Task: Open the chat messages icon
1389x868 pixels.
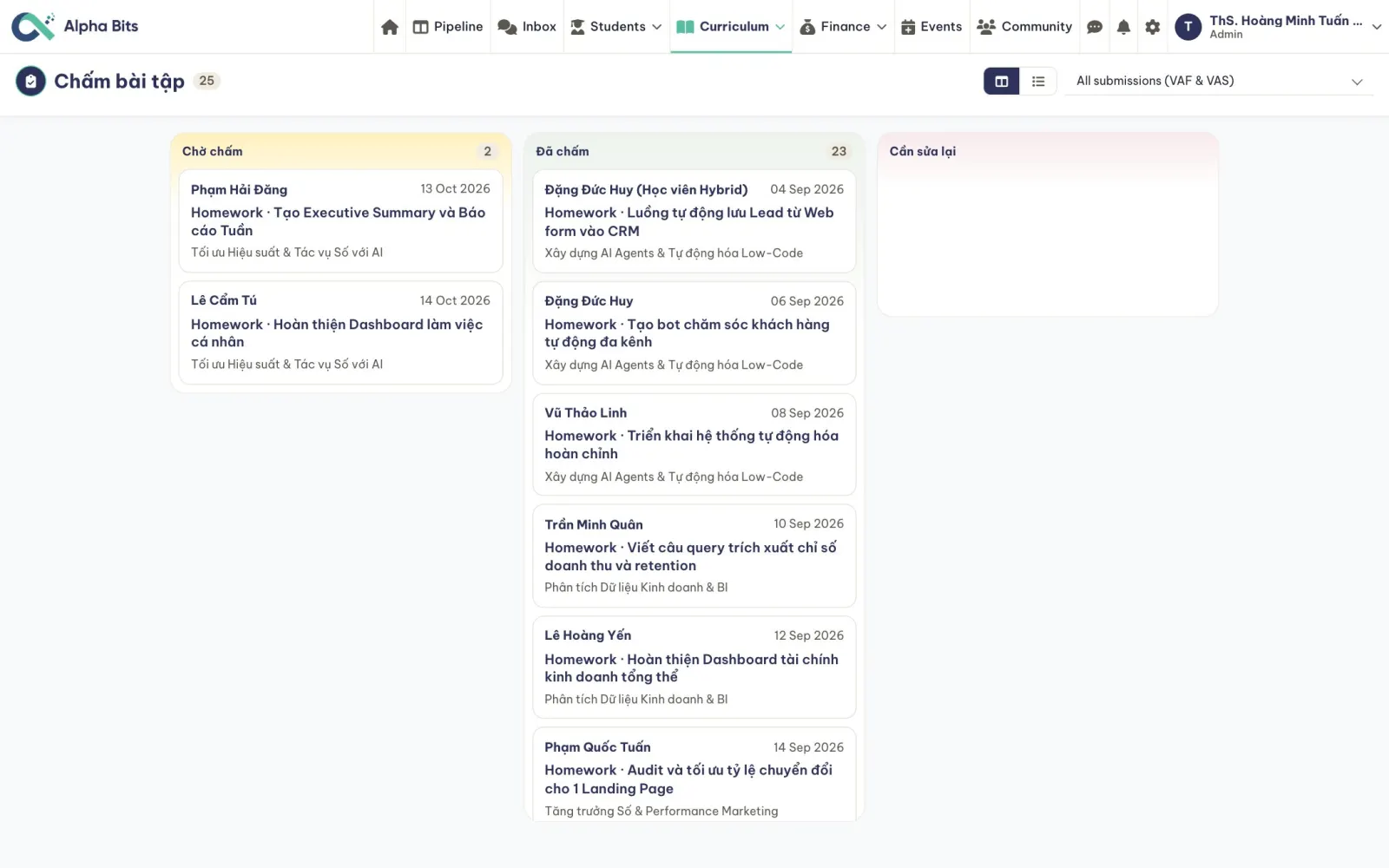Action: click(x=1095, y=27)
